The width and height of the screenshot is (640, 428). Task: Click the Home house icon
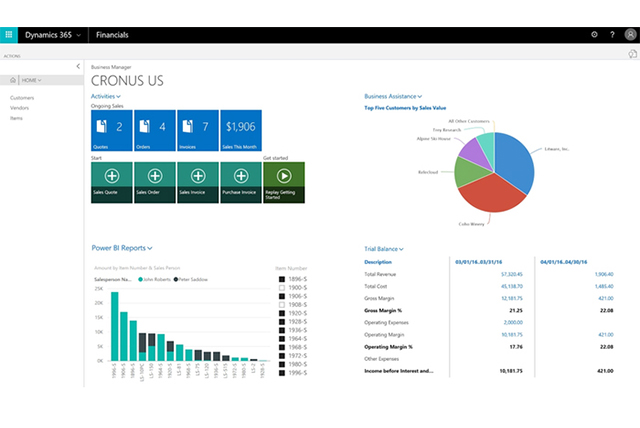click(x=13, y=80)
